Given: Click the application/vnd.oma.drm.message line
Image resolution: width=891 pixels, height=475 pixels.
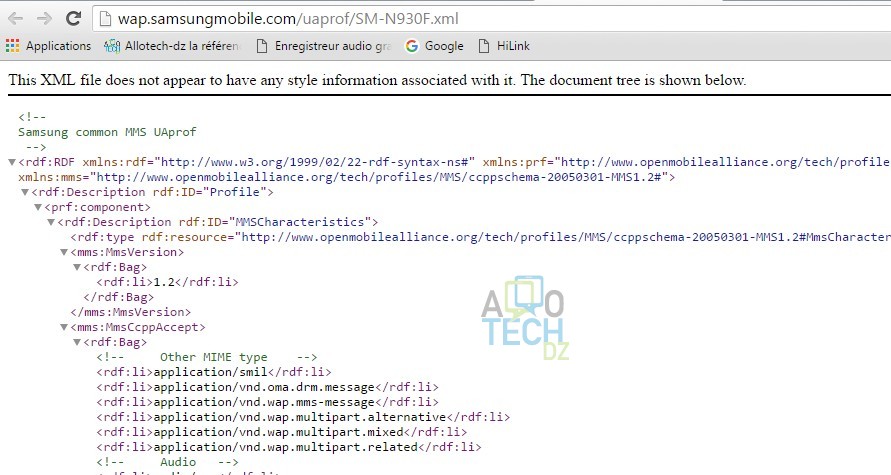Looking at the screenshot, I should [268, 387].
